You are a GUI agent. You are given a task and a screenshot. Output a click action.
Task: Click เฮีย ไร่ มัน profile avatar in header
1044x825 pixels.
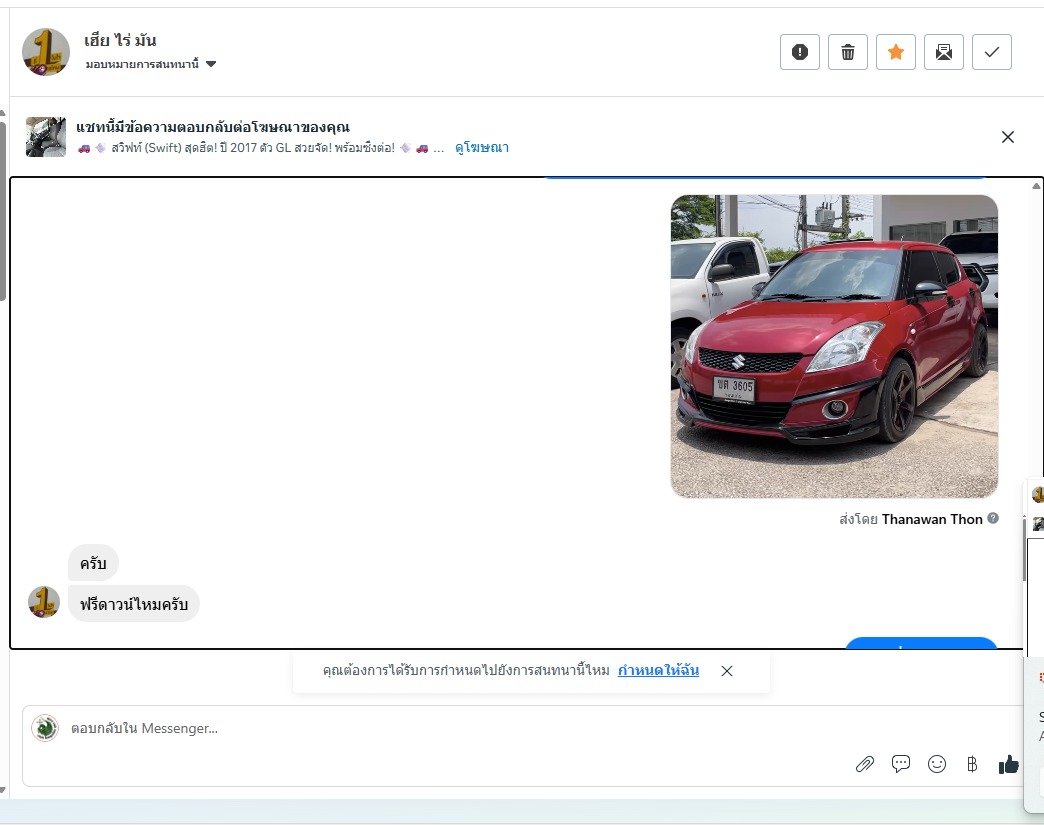click(46, 52)
